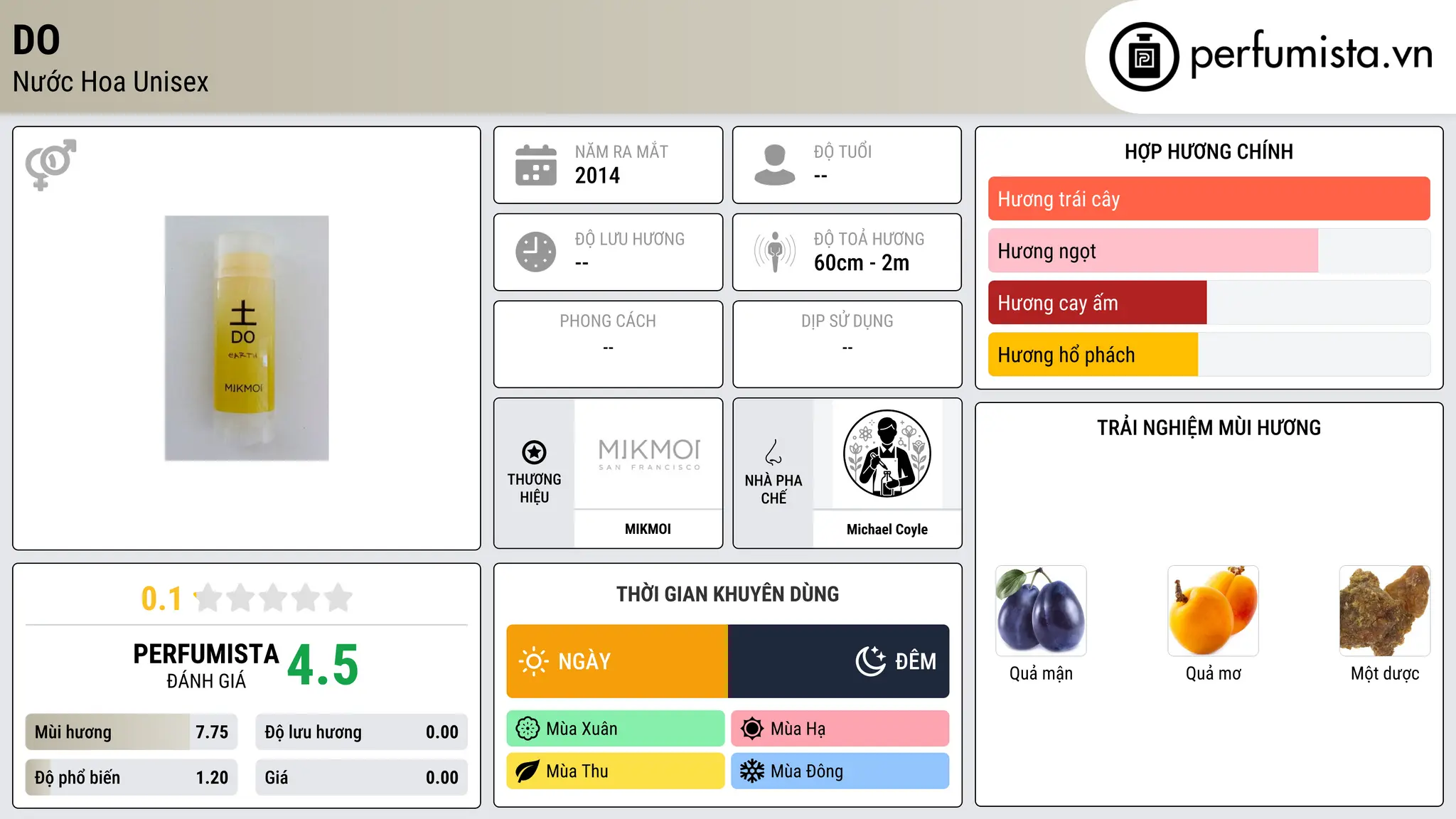Click the Hương cay ấm accord bar
Image resolution: width=1456 pixels, height=819 pixels.
click(1209, 303)
